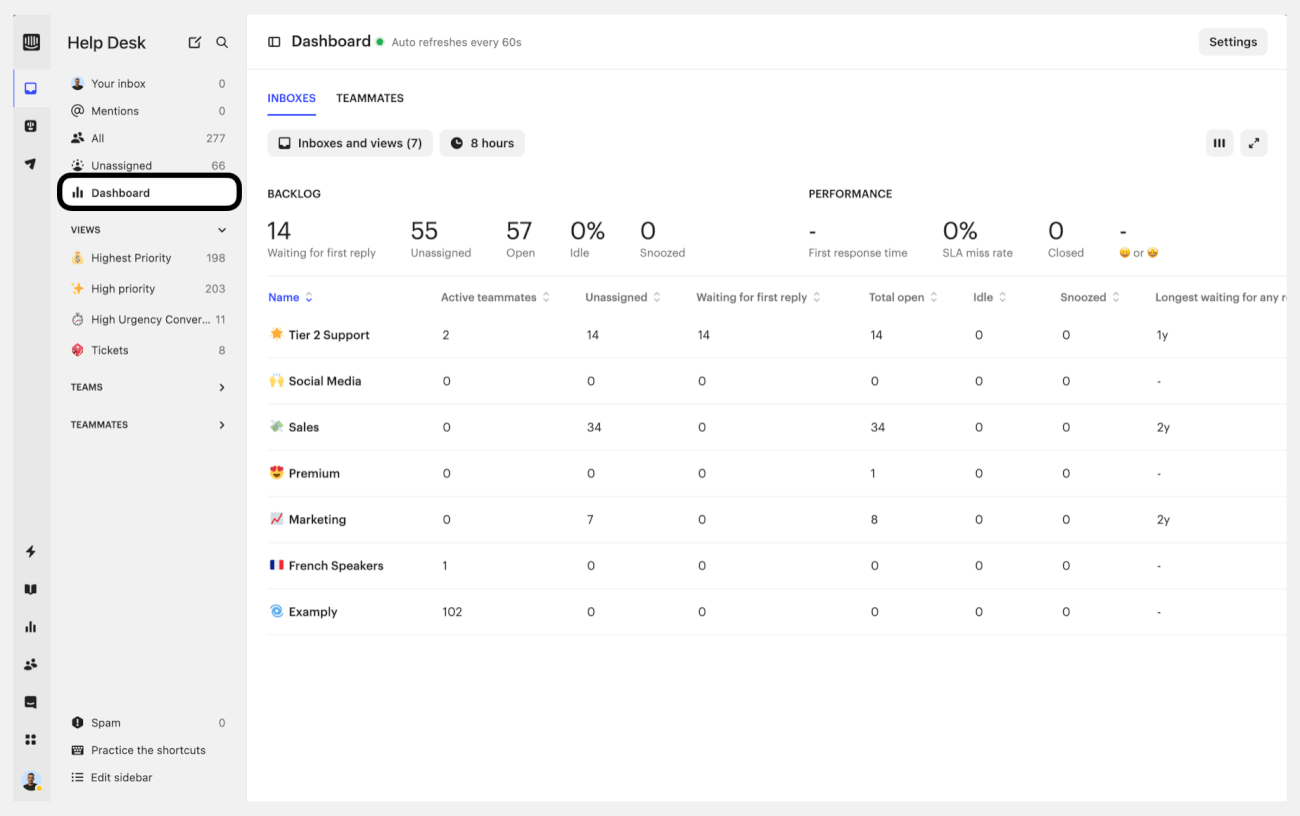Toggle sorting on the Unassigned column
The width and height of the screenshot is (1300, 816).
point(655,297)
